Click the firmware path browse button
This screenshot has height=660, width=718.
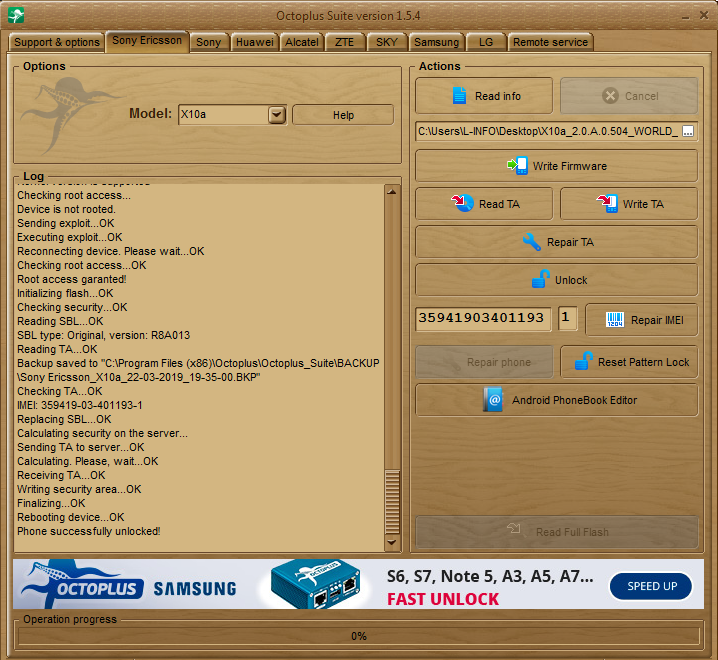click(x=687, y=131)
